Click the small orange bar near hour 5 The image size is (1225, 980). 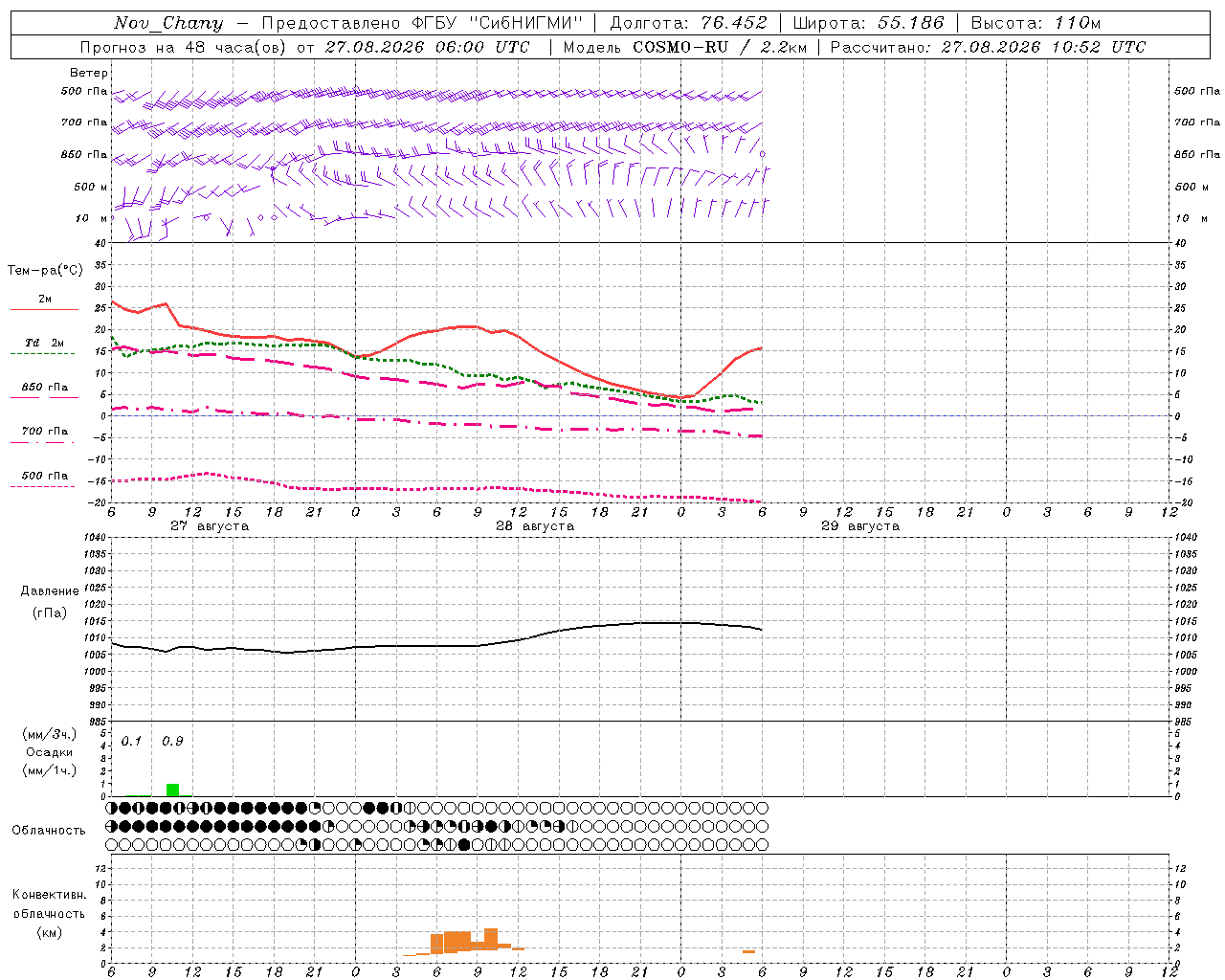coord(748,951)
